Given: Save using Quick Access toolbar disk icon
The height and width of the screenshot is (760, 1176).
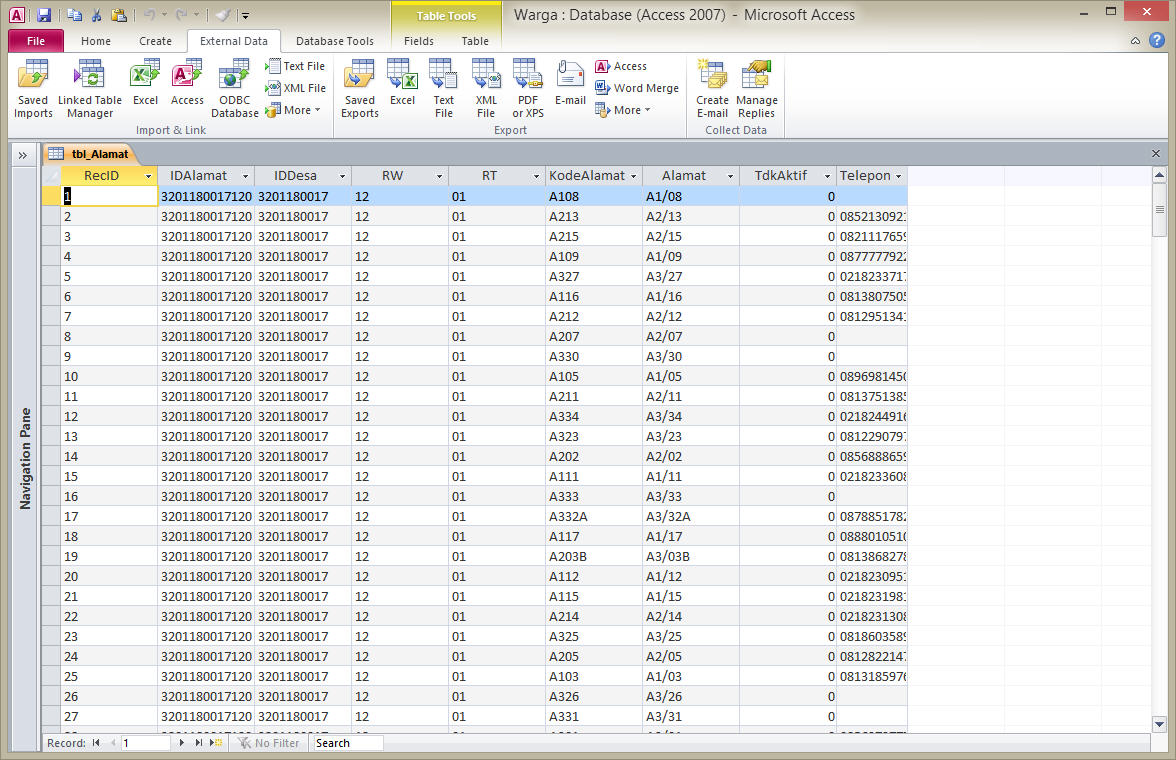Looking at the screenshot, I should (44, 15).
